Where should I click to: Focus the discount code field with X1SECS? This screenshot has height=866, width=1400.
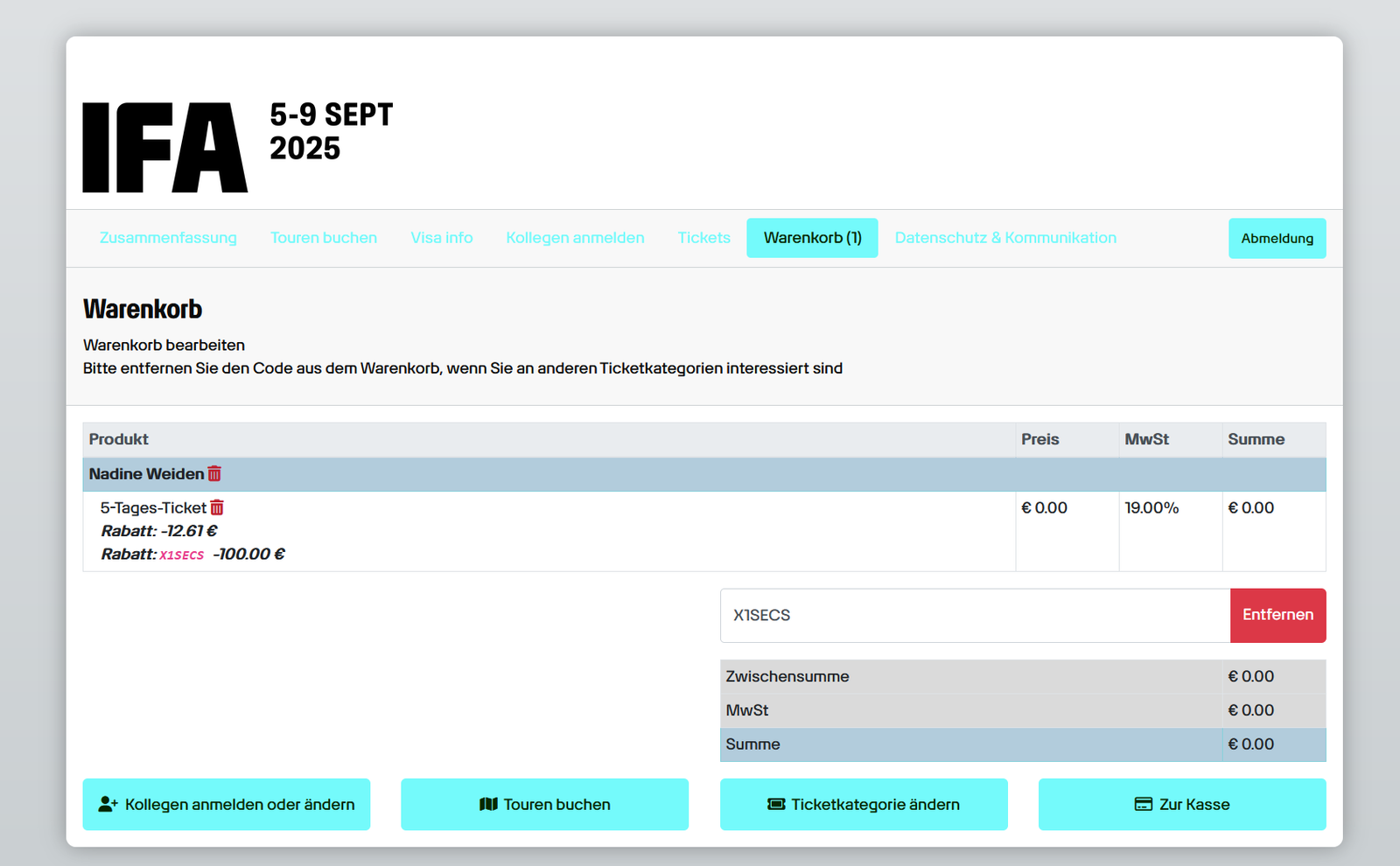tap(974, 615)
